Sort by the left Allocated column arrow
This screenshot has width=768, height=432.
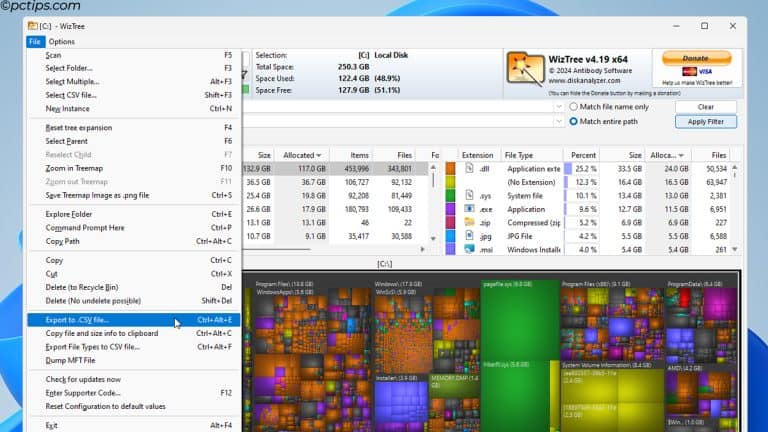tap(319, 155)
